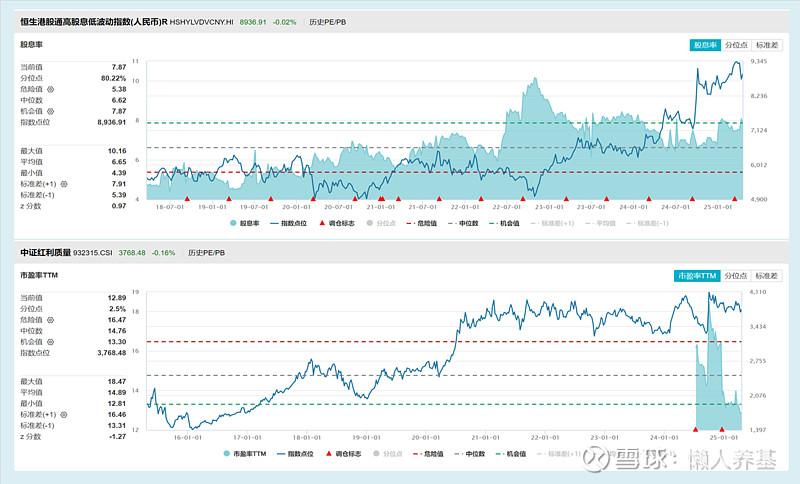This screenshot has width=800, height=484.
Task: Open 历史PE/PB link for 恒生港股通高股息低波动指数
Action: (328, 22)
